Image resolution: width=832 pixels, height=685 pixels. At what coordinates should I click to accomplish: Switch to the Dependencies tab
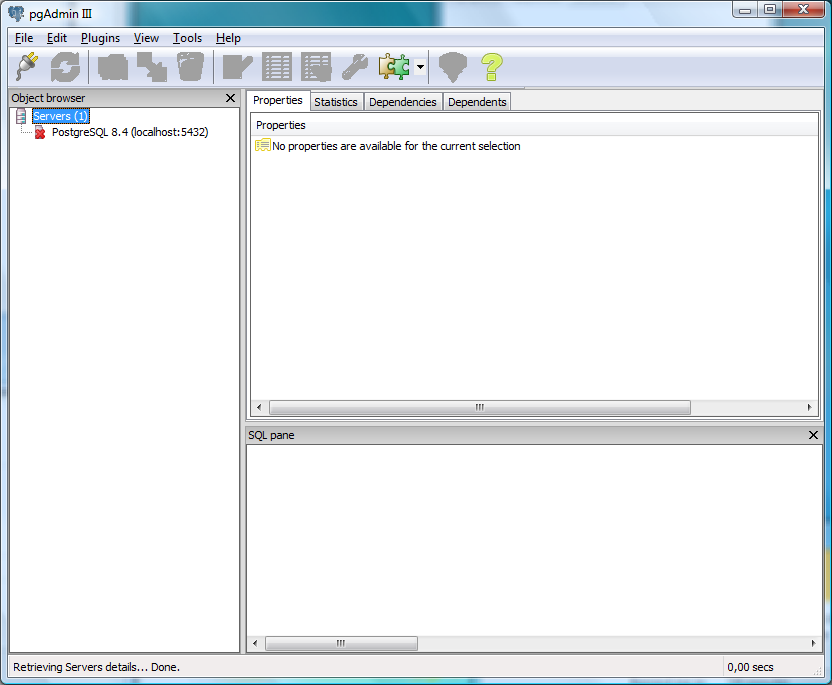[403, 102]
